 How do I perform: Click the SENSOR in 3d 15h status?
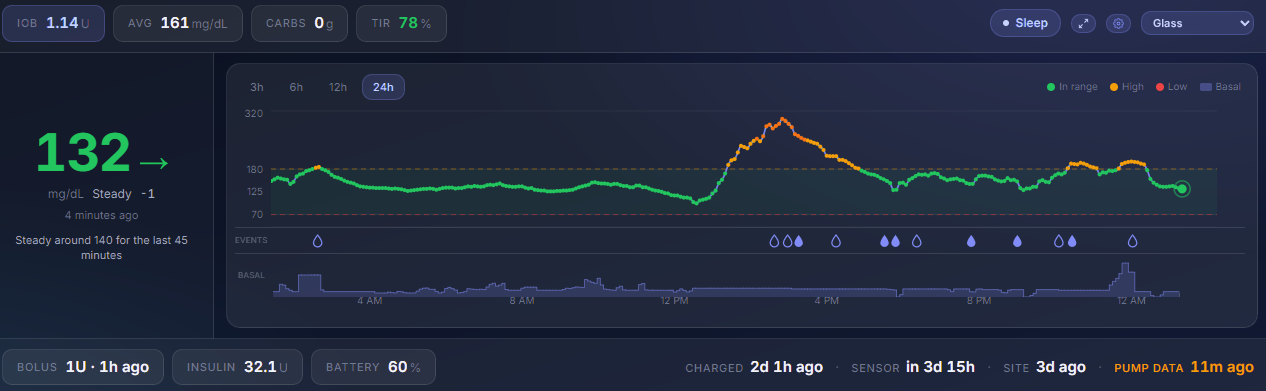click(913, 367)
